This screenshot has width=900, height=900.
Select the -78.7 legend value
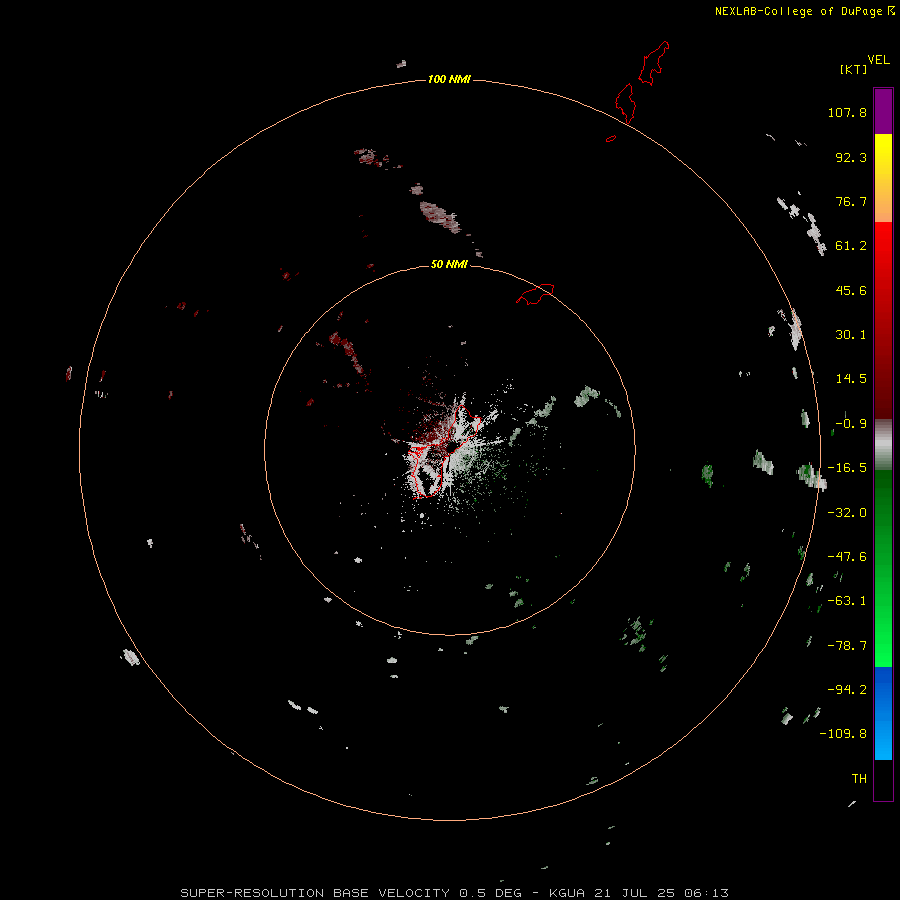(847, 646)
